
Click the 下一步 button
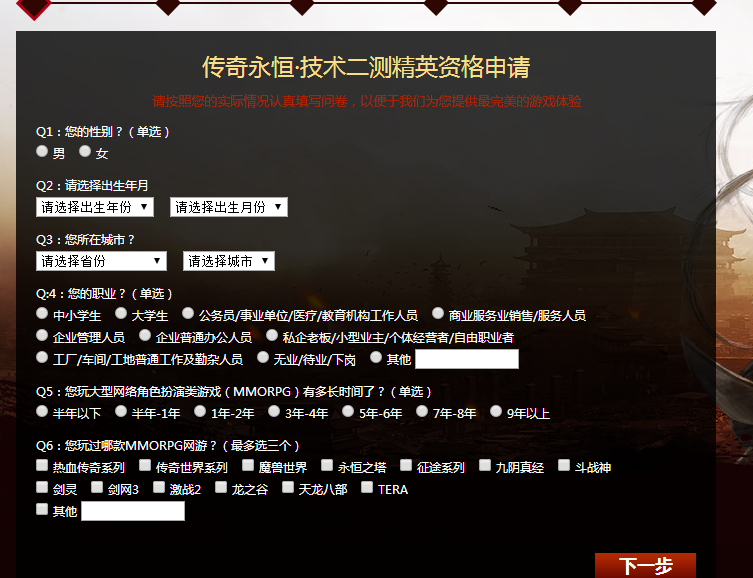pos(645,566)
